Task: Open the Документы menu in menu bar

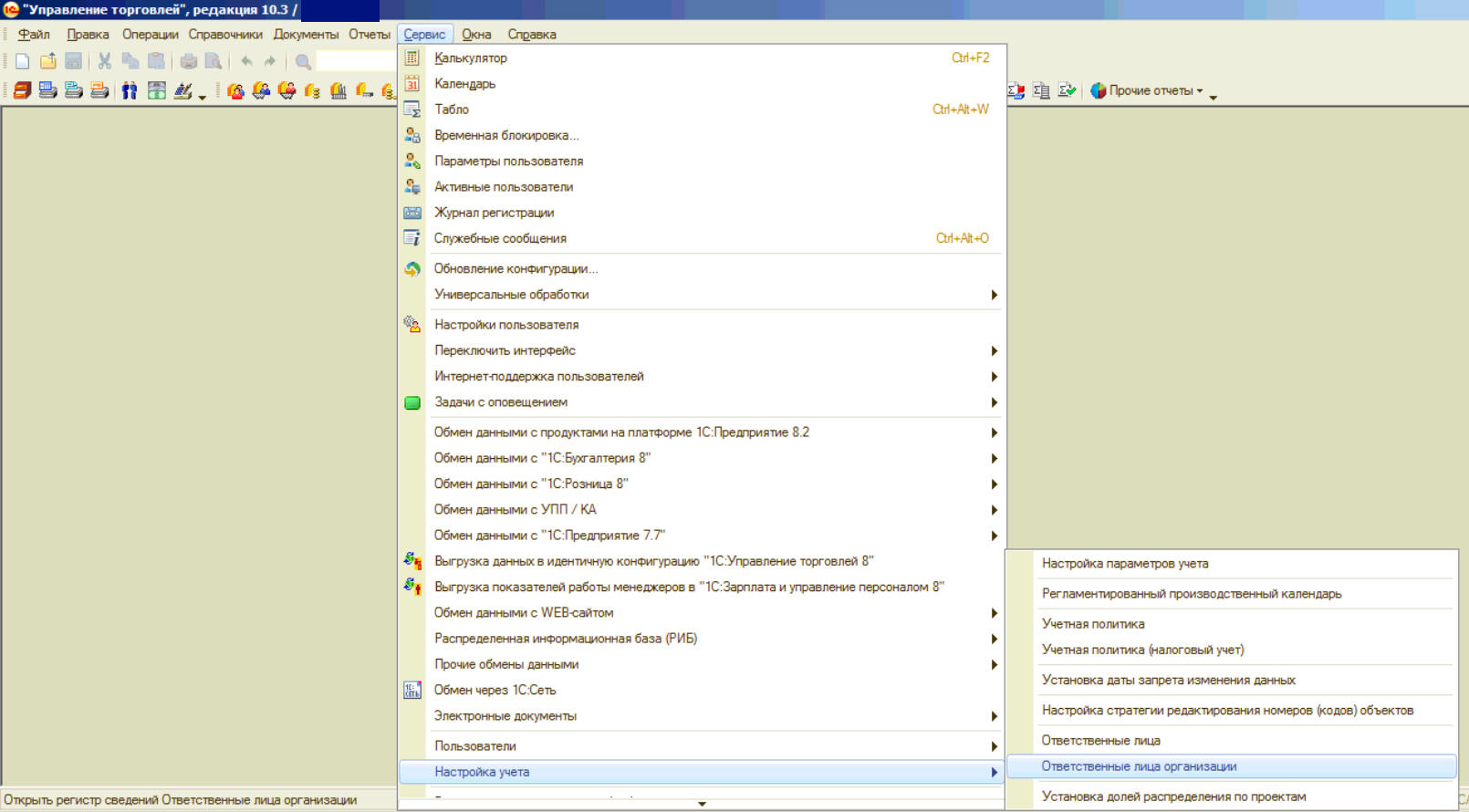Action: pyautogui.click(x=306, y=35)
